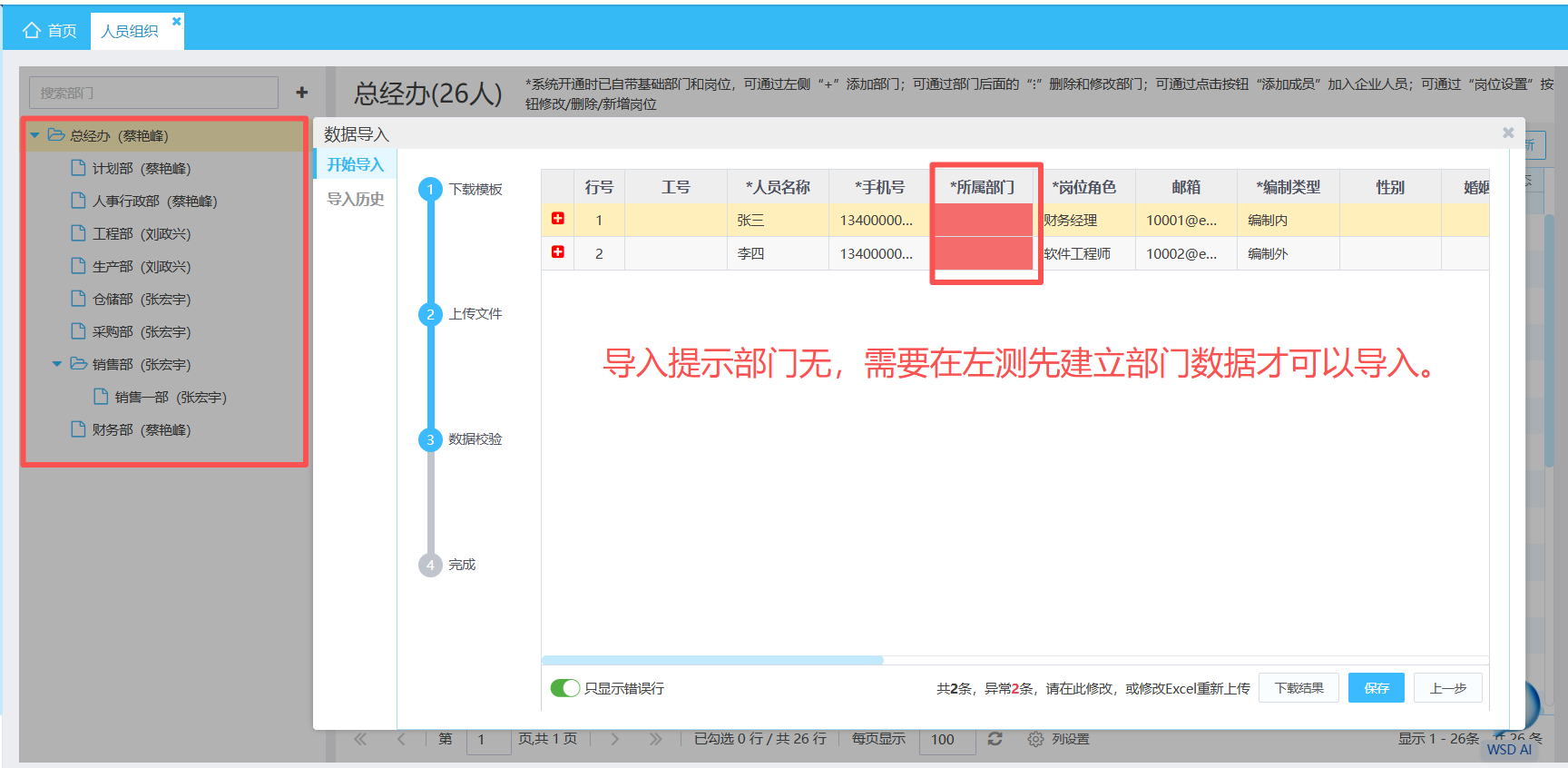This screenshot has width=1568, height=768.
Task: Click the *岗位角色 column header
Action: [x=1084, y=187]
